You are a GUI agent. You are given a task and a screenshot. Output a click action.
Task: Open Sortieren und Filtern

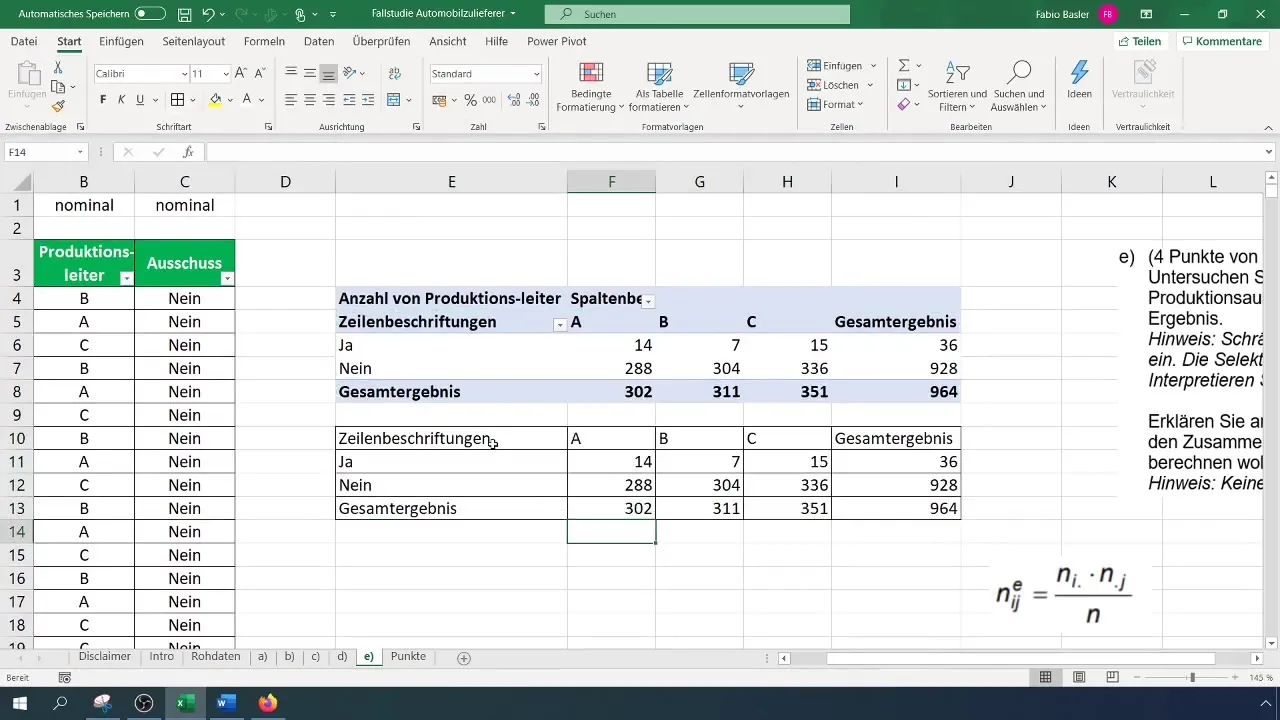[x=958, y=87]
